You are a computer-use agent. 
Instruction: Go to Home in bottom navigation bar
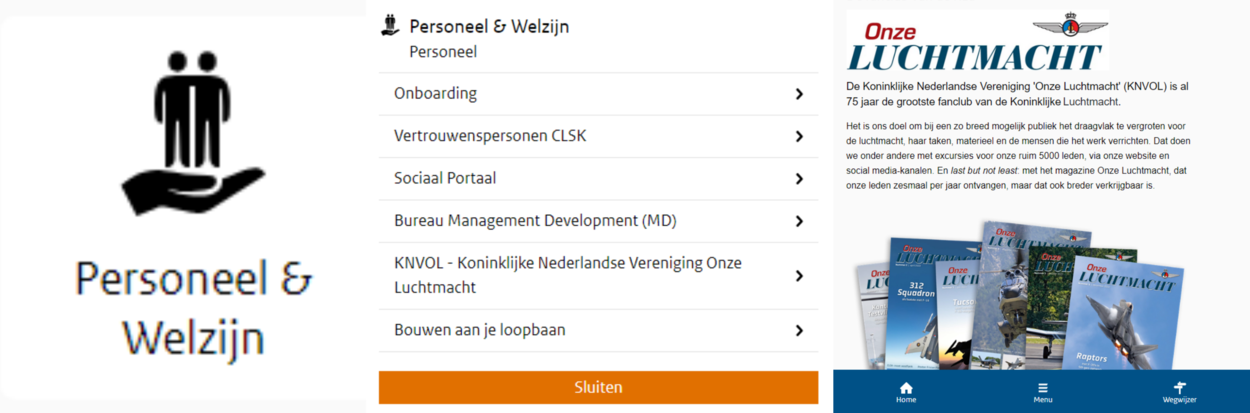(x=906, y=392)
